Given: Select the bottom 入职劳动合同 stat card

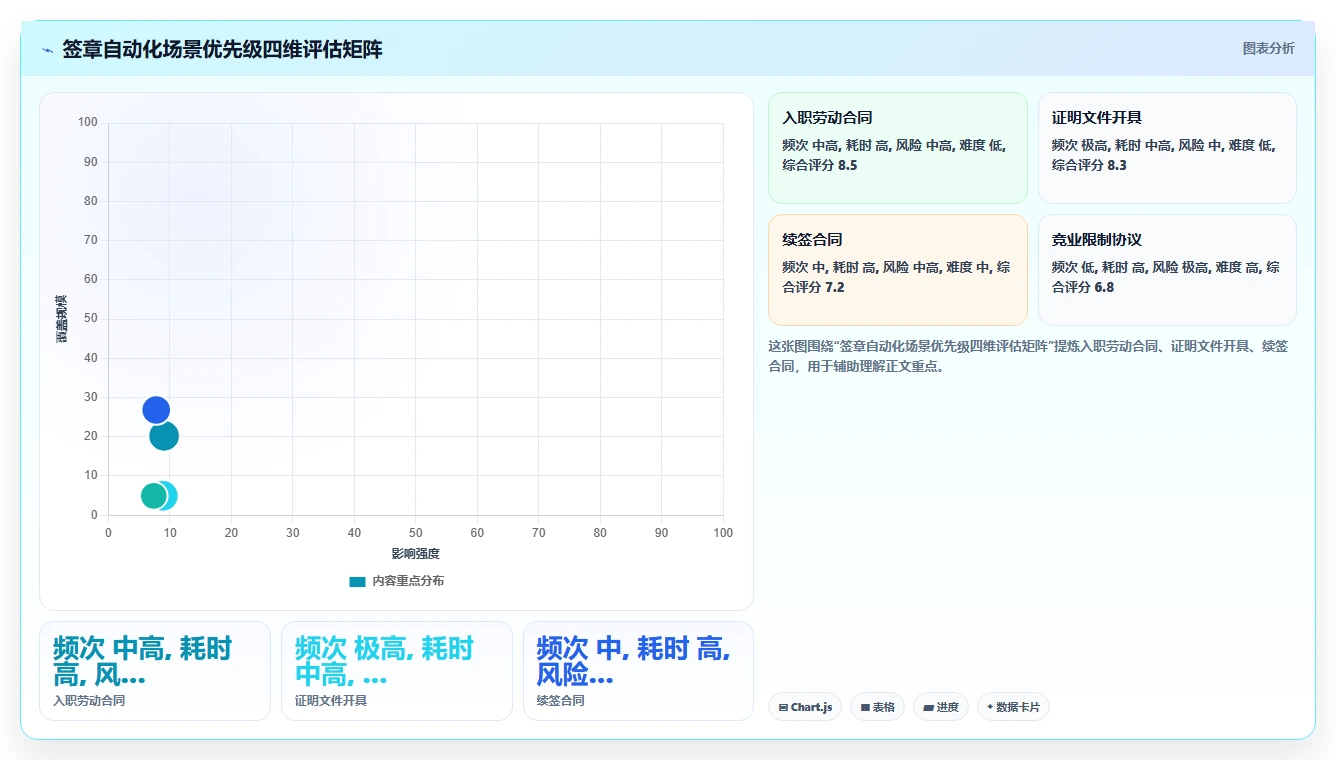Looking at the screenshot, I should [155, 671].
